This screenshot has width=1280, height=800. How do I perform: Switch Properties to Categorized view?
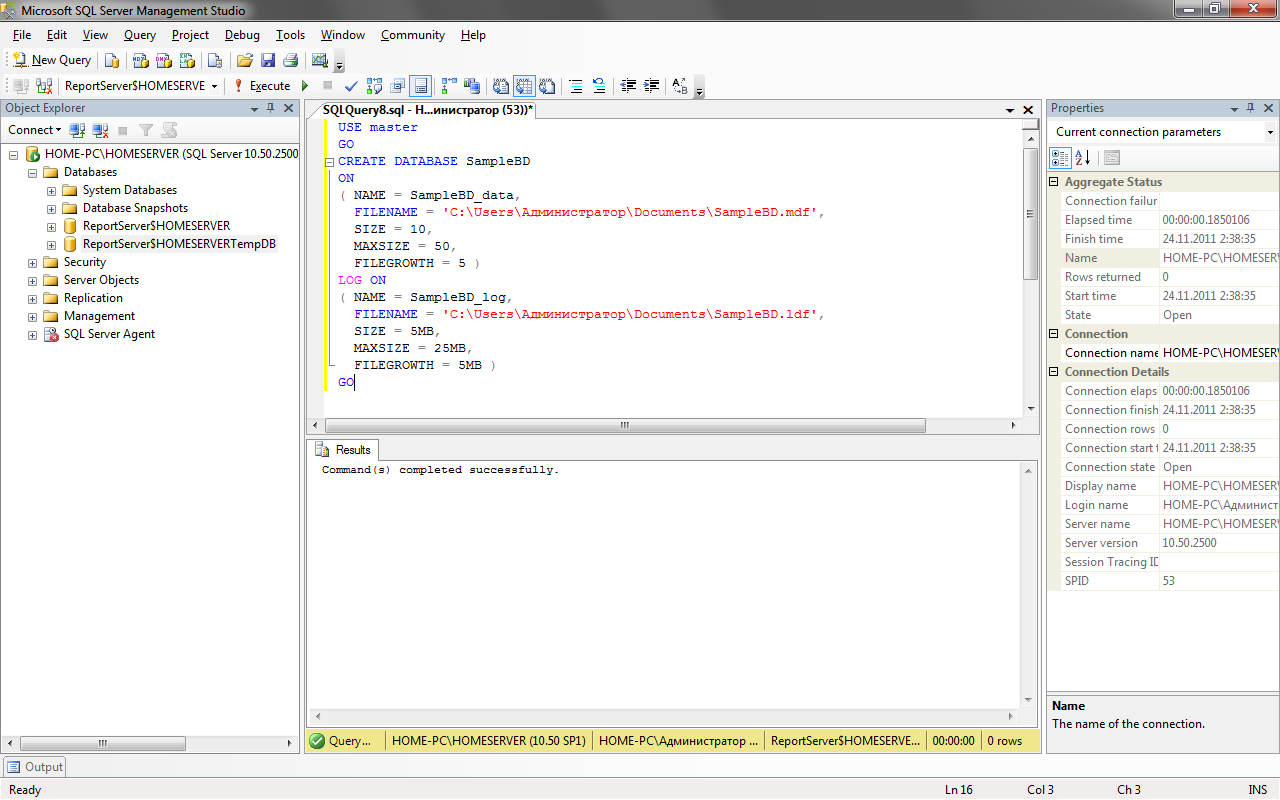1060,158
